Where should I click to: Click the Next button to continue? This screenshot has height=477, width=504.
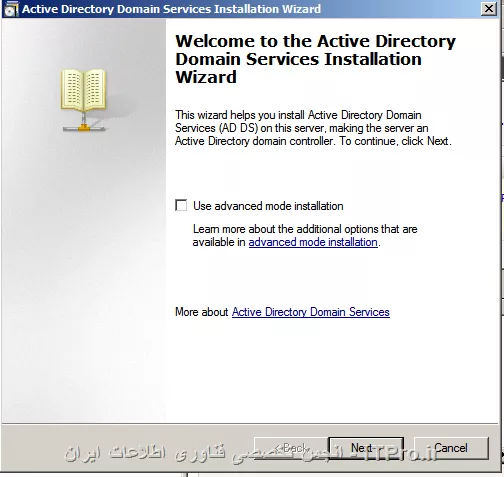point(366,448)
